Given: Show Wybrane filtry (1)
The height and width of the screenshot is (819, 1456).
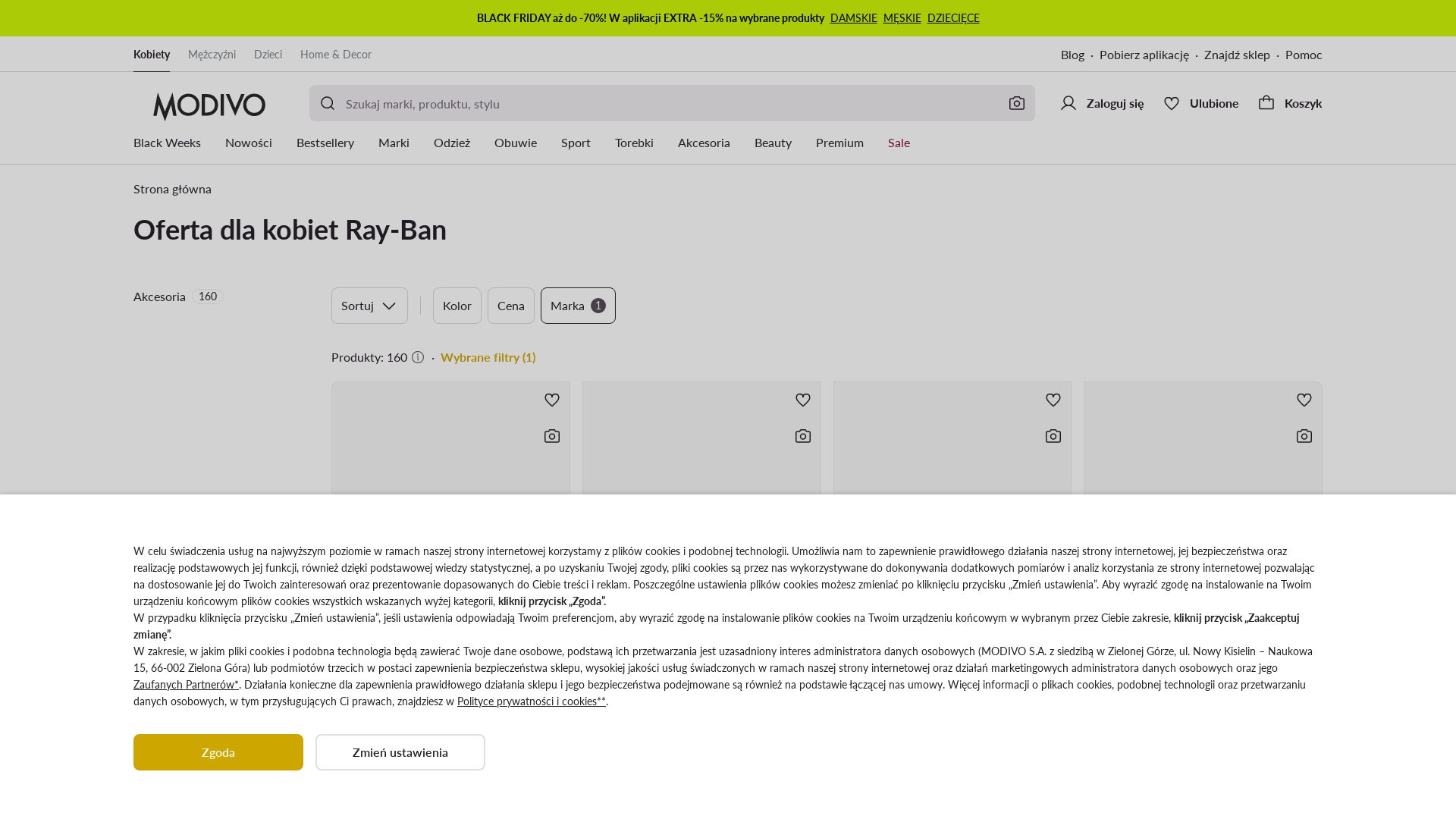Looking at the screenshot, I should click(488, 357).
